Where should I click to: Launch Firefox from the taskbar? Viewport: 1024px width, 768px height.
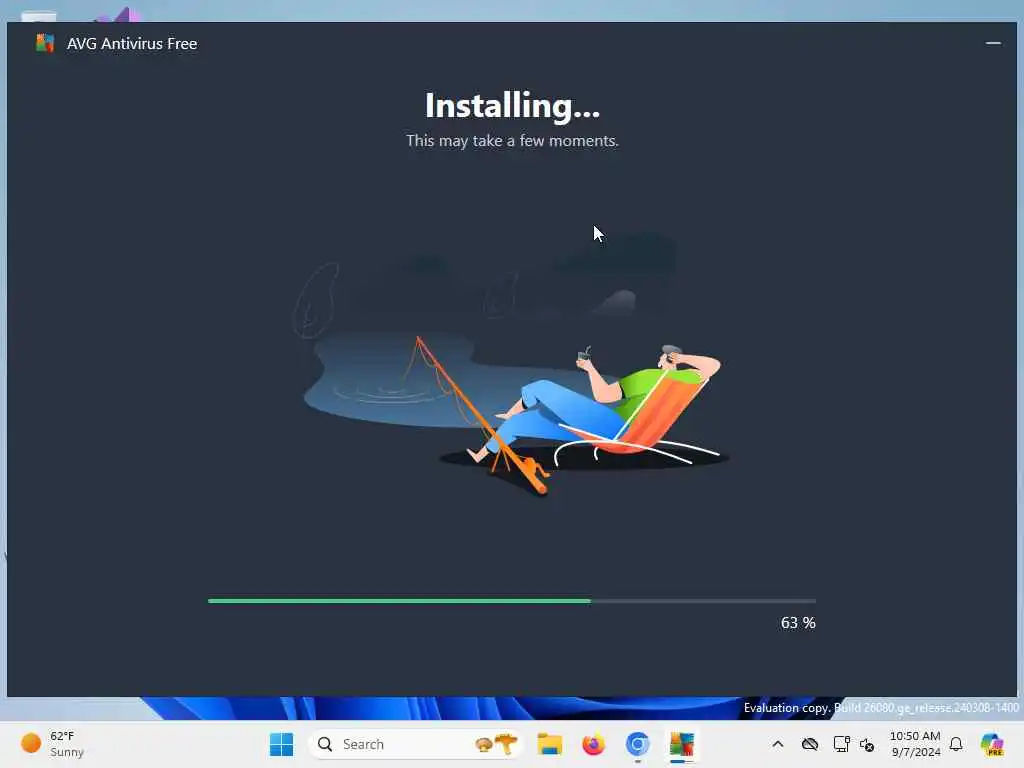[x=594, y=744]
